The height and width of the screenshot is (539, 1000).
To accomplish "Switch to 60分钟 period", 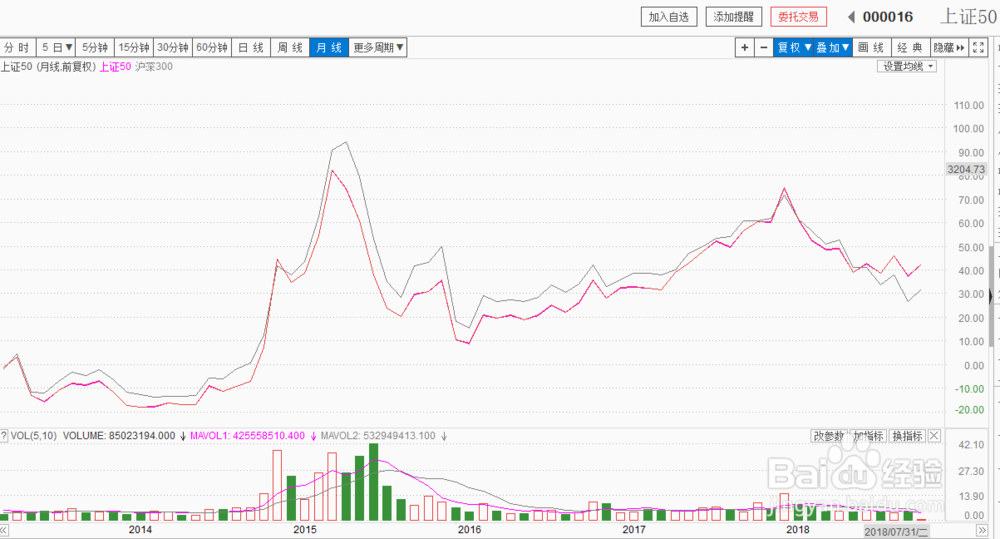I will 212,48.
